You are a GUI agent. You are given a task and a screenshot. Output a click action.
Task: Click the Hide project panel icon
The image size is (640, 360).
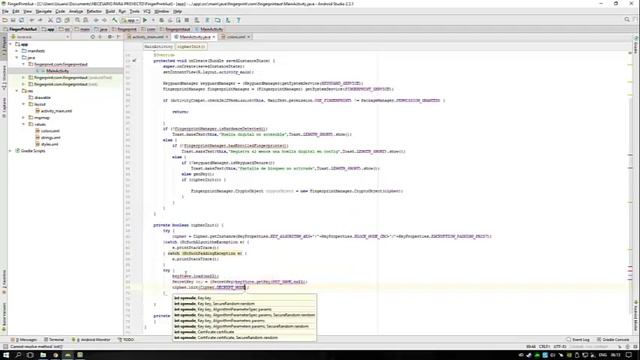coord(118,37)
